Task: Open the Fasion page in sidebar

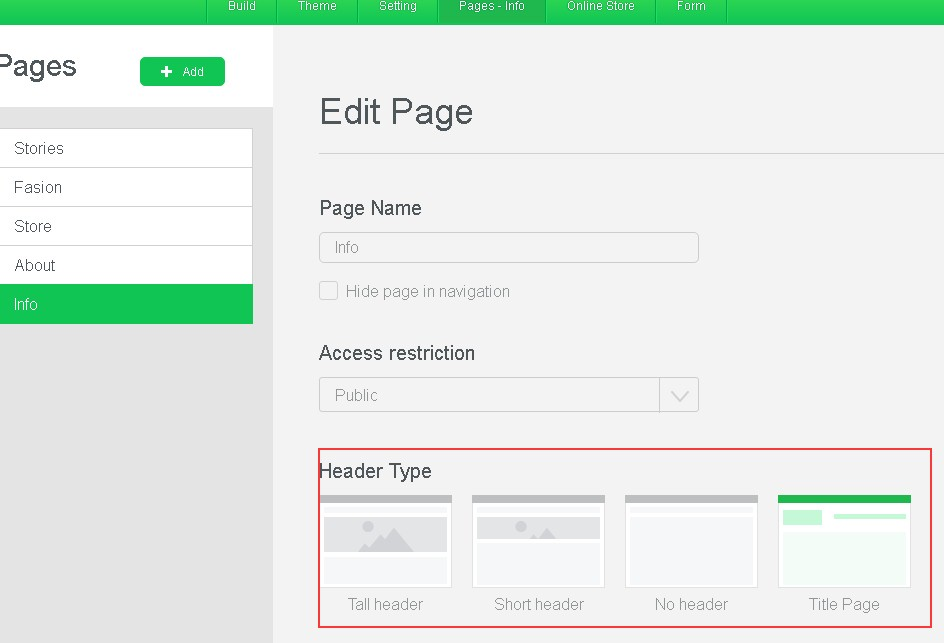Action: [126, 187]
